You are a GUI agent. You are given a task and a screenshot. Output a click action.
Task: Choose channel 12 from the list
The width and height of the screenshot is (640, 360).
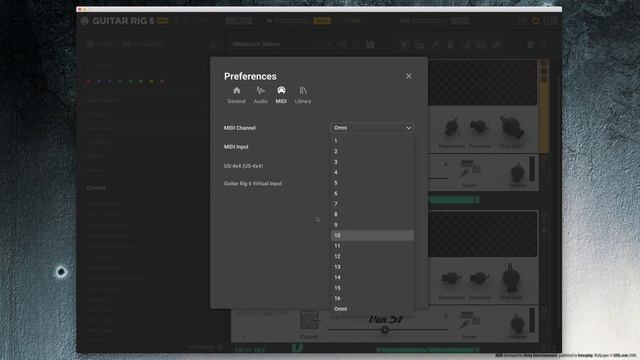pyautogui.click(x=372, y=256)
